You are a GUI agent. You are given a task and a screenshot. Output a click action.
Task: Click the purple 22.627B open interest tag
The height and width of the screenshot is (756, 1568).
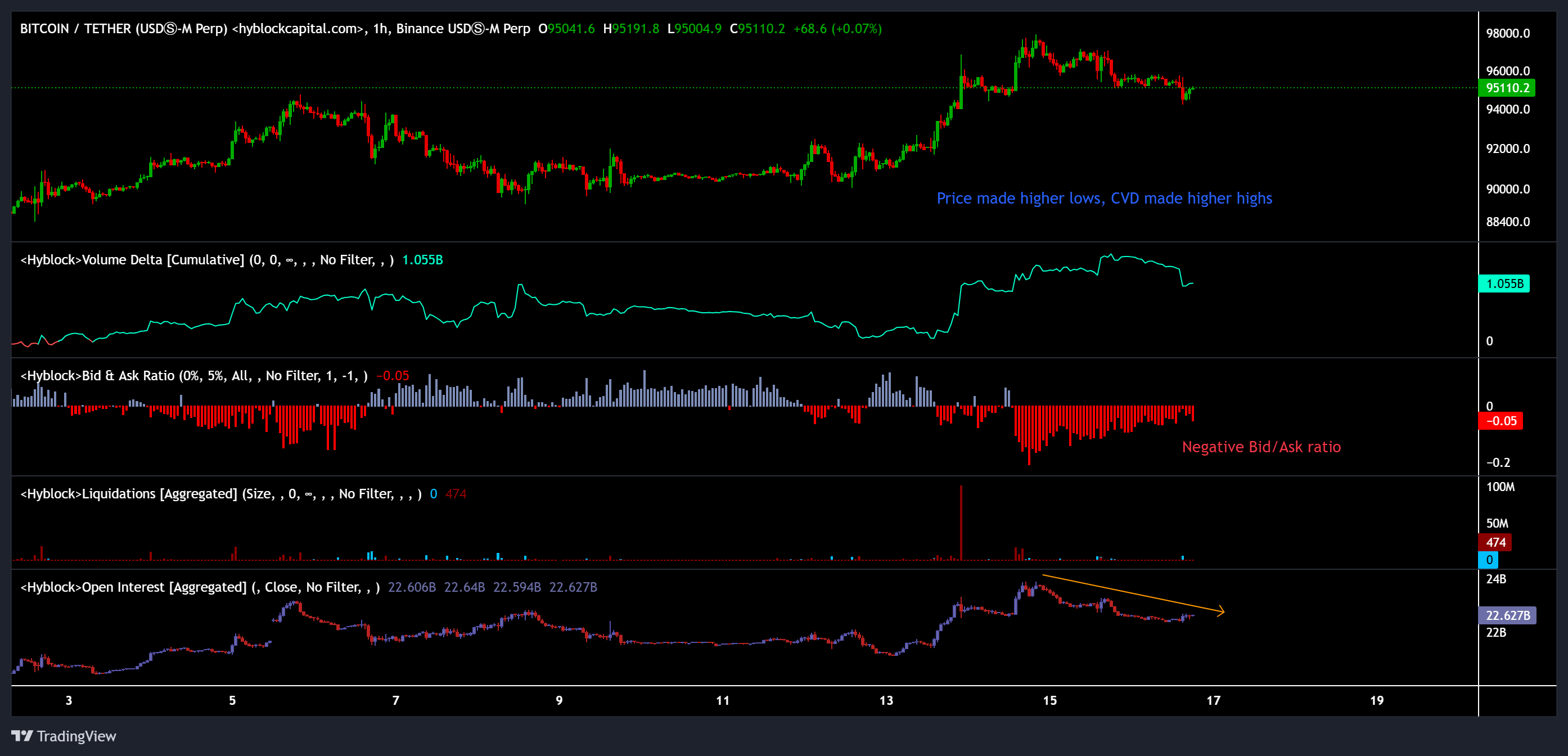(1507, 615)
